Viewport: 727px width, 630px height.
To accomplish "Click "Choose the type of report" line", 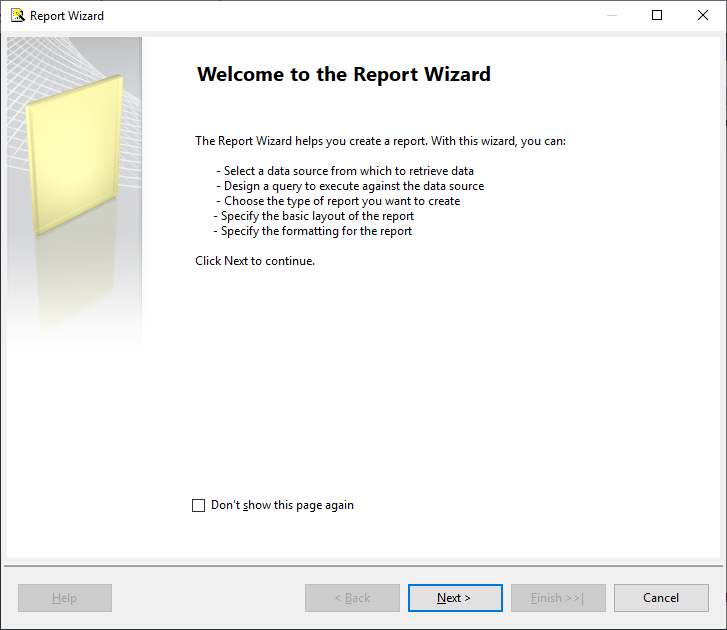I will (x=338, y=201).
